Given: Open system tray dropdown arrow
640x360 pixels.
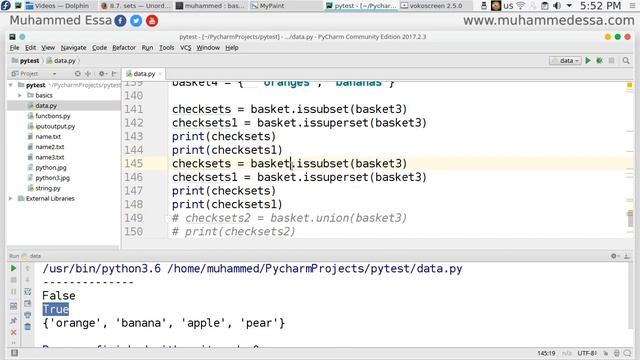Looking at the screenshot, I should (x=569, y=6).
